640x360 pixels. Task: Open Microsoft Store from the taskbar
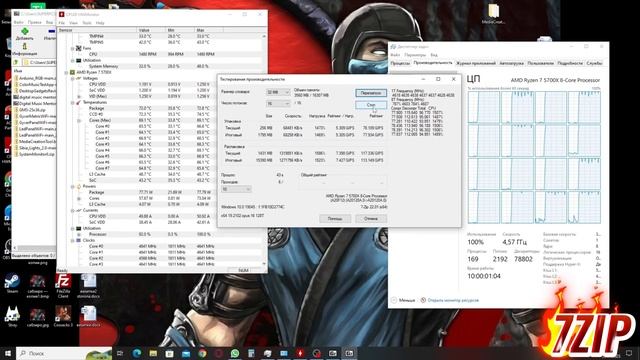coord(169,353)
